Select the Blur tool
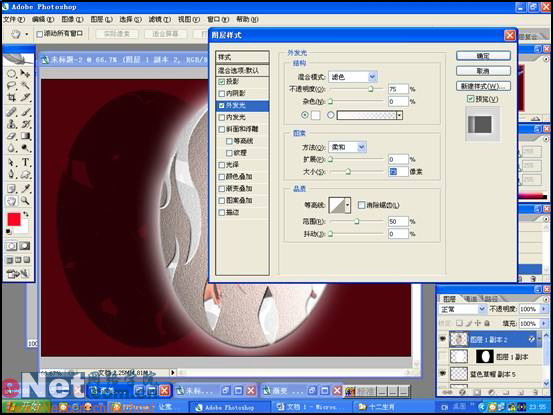Viewport: 553px width, 415px height. [11, 148]
